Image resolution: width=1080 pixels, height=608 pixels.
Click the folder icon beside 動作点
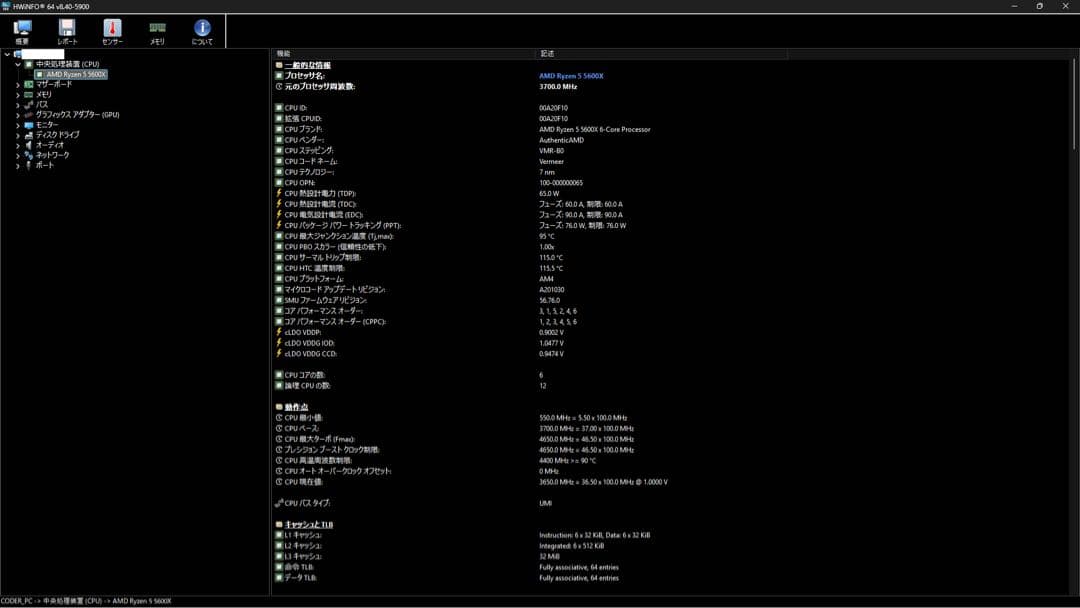point(279,407)
